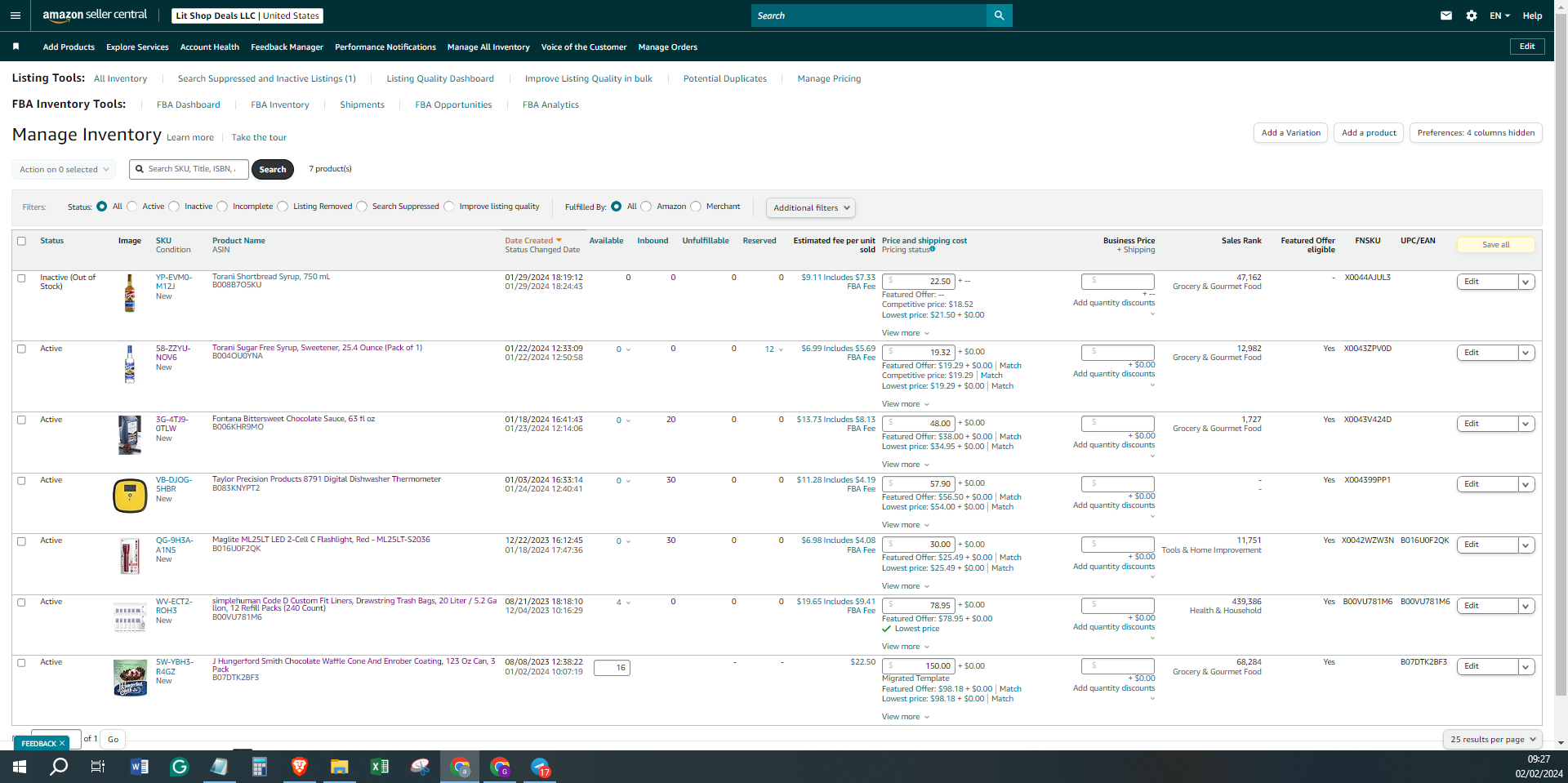The width and height of the screenshot is (1568, 783).
Task: Click the Add a product button
Action: click(1369, 133)
